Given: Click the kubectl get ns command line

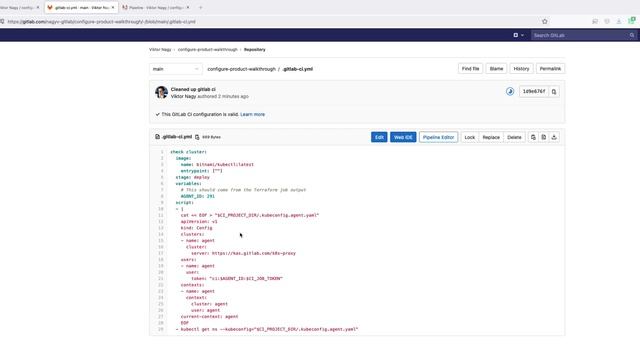Looking at the screenshot, I should click(267, 329).
